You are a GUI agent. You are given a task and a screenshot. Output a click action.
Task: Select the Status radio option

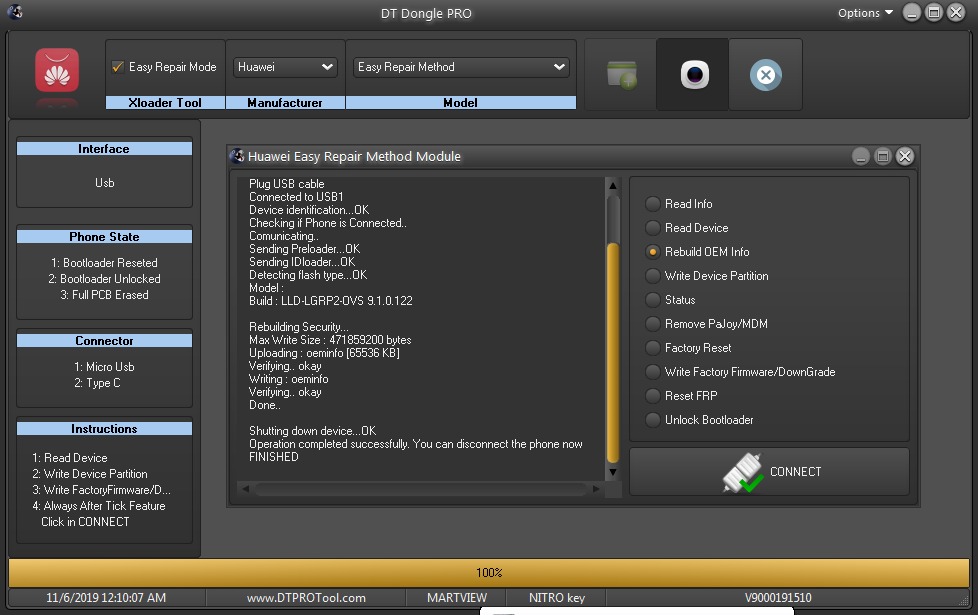coord(652,300)
